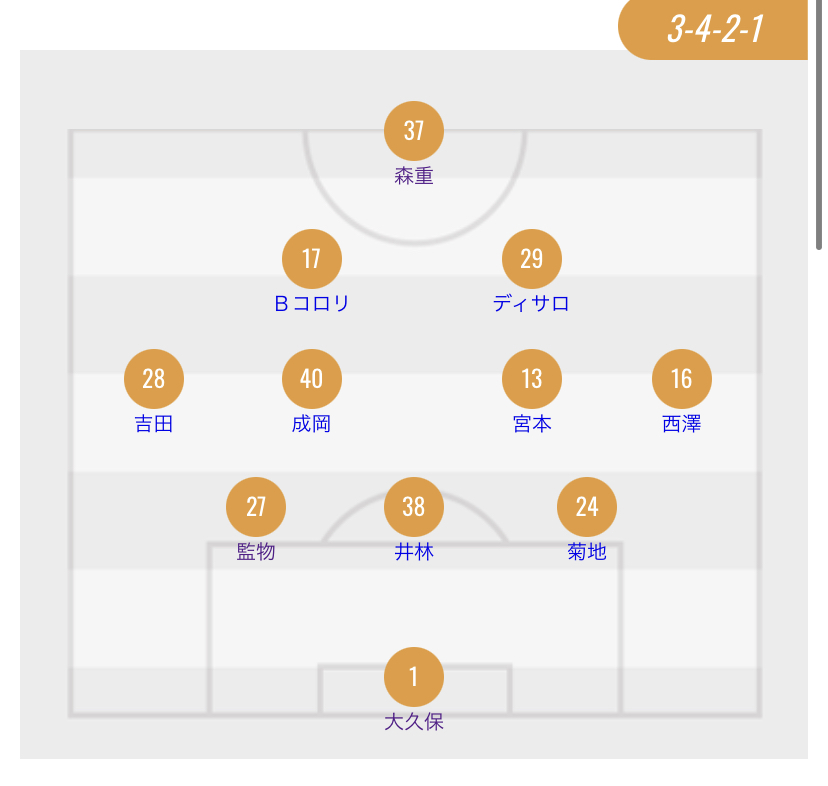The height and width of the screenshot is (786, 828).
Task: Open player link Bコロリ
Action: pyautogui.click(x=312, y=304)
